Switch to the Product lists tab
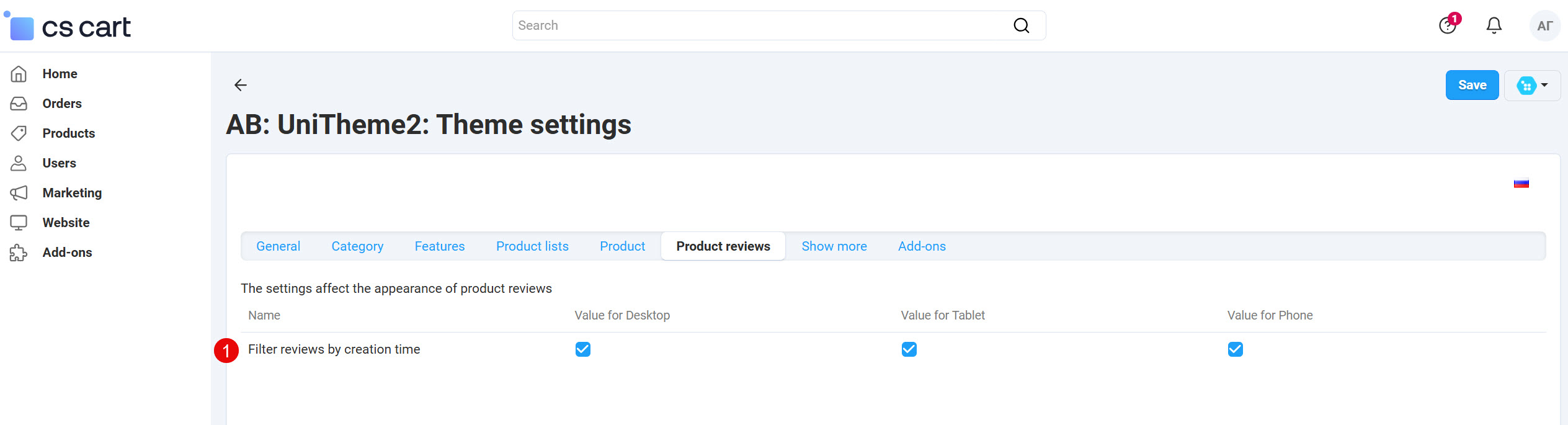Image resolution: width=1568 pixels, height=425 pixels. 532,246
